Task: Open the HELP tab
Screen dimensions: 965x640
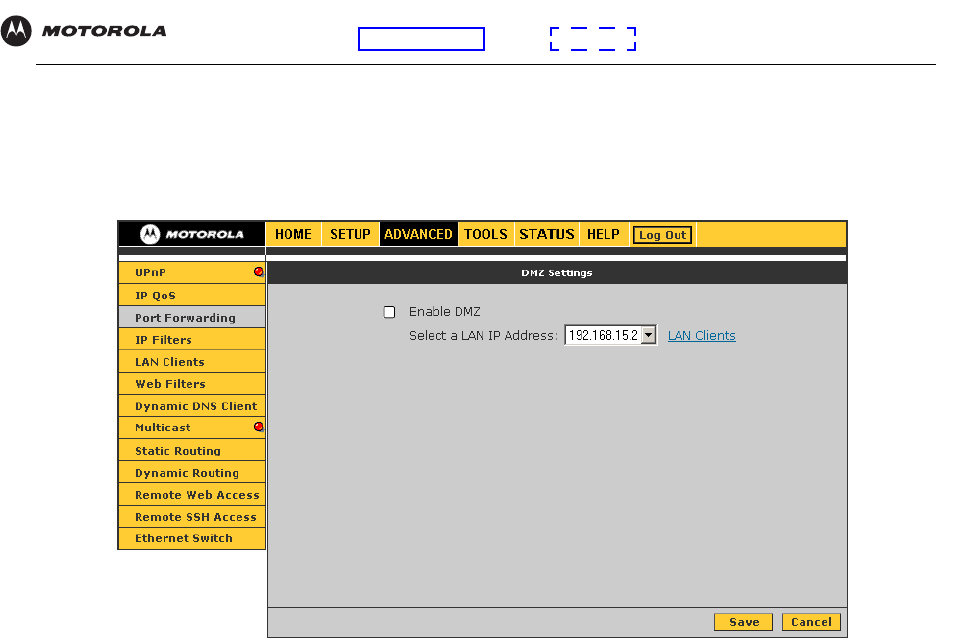Action: (603, 234)
